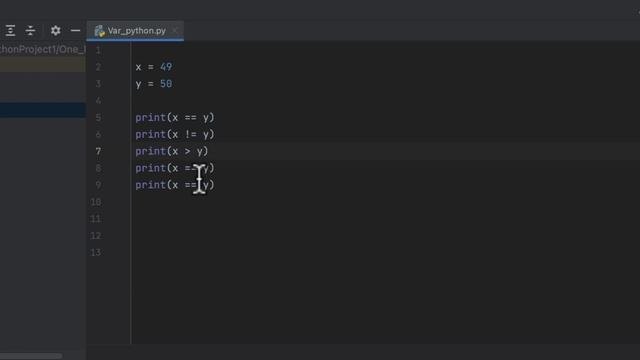640x360 pixels.
Task: Select the highlighted row in project tree
Action: [43, 110]
